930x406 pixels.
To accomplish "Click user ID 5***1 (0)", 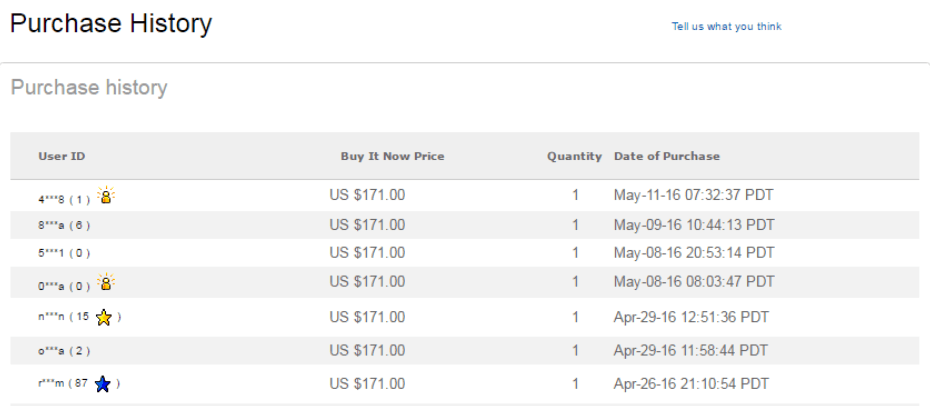I will pos(50,253).
